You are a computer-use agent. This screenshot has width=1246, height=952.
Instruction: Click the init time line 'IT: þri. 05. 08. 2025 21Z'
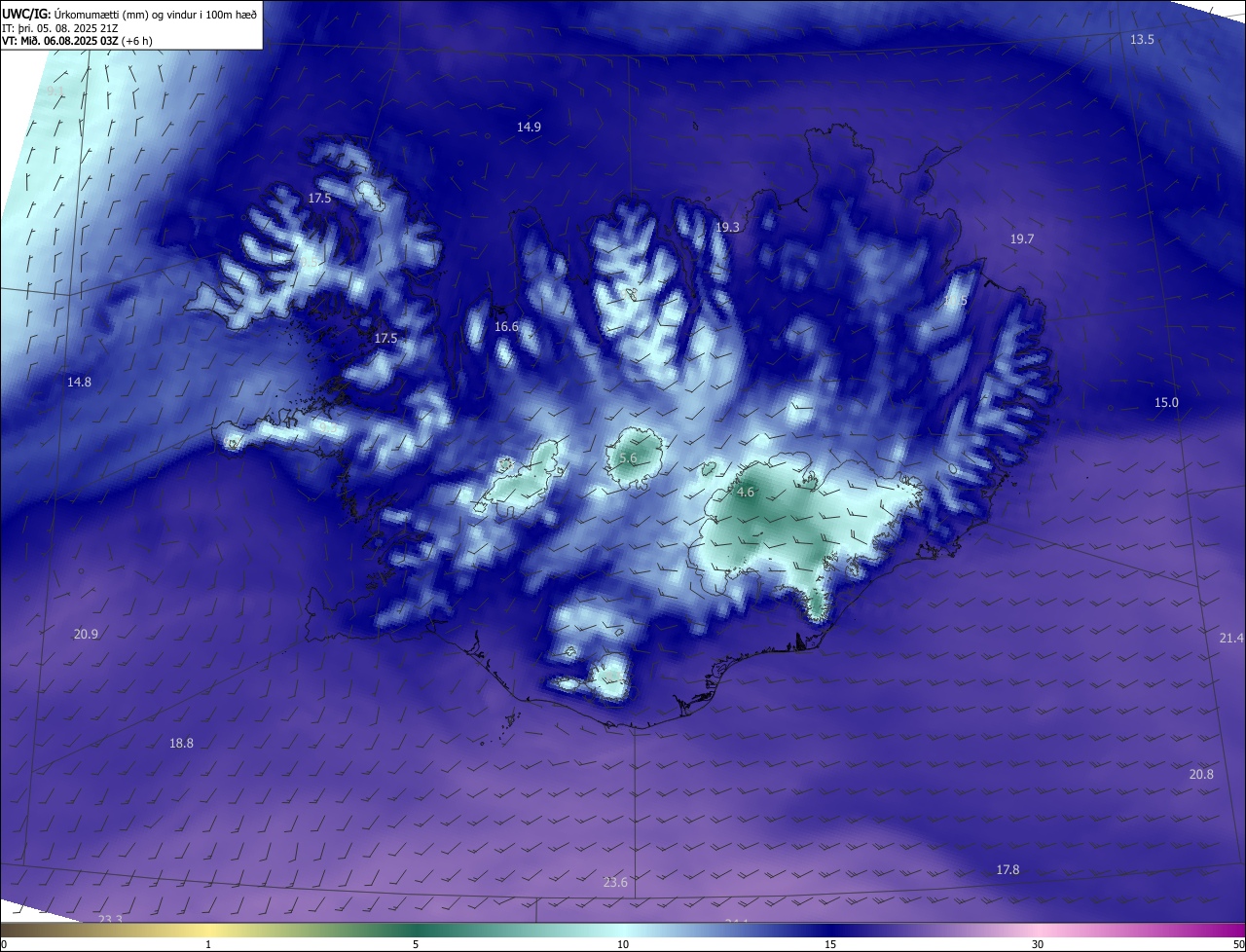(60, 28)
